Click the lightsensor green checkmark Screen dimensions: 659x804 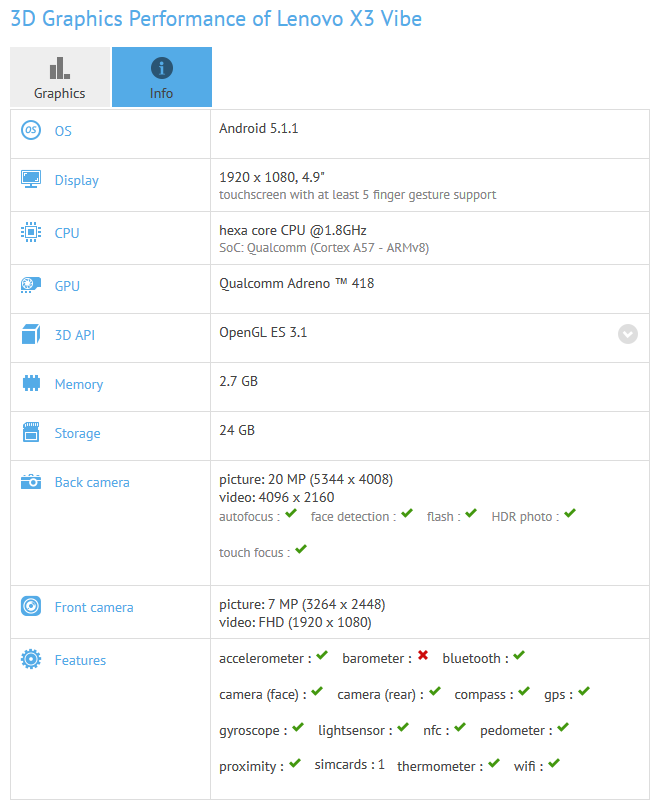click(403, 727)
